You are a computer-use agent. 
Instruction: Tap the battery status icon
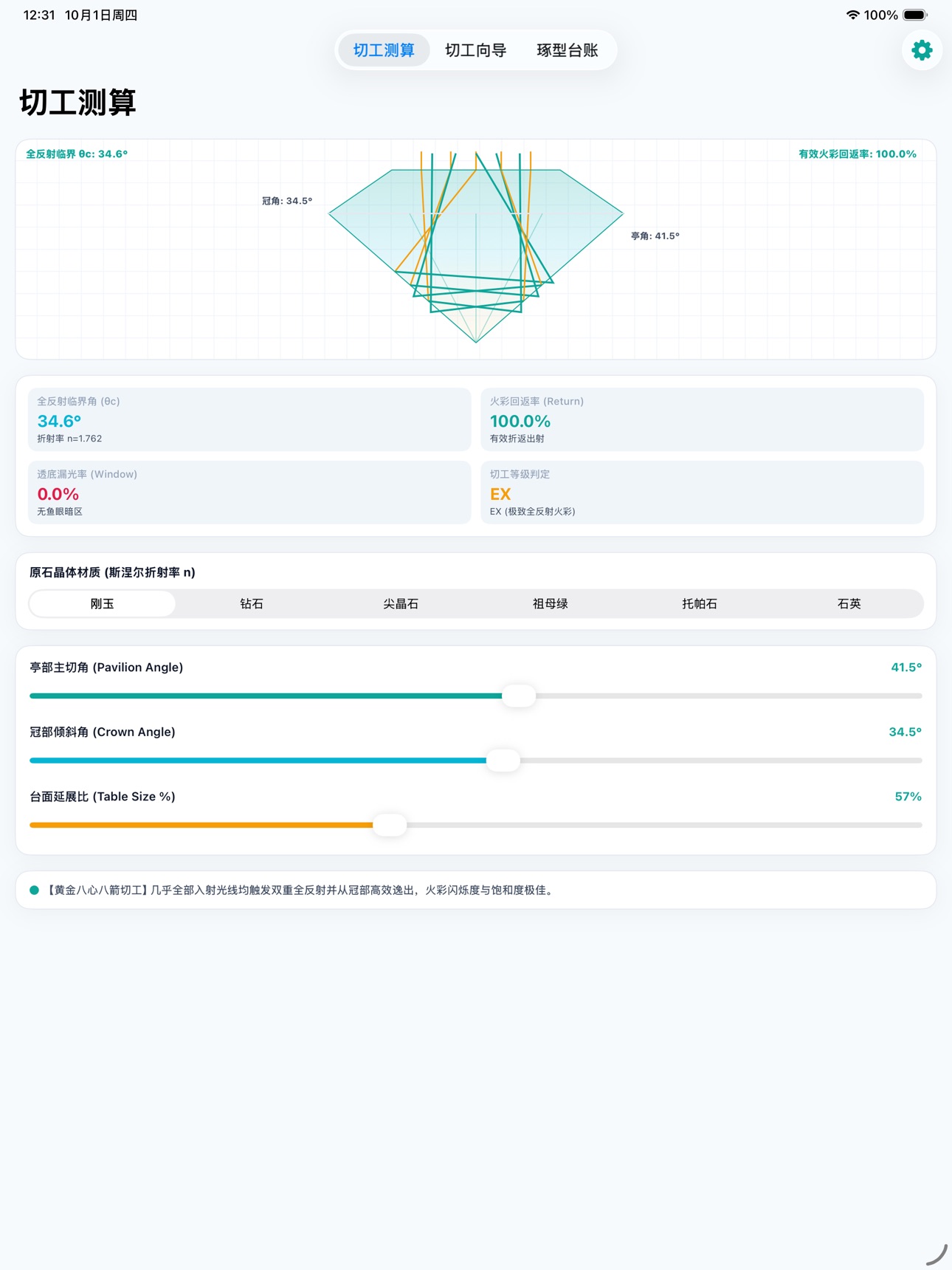click(x=915, y=15)
